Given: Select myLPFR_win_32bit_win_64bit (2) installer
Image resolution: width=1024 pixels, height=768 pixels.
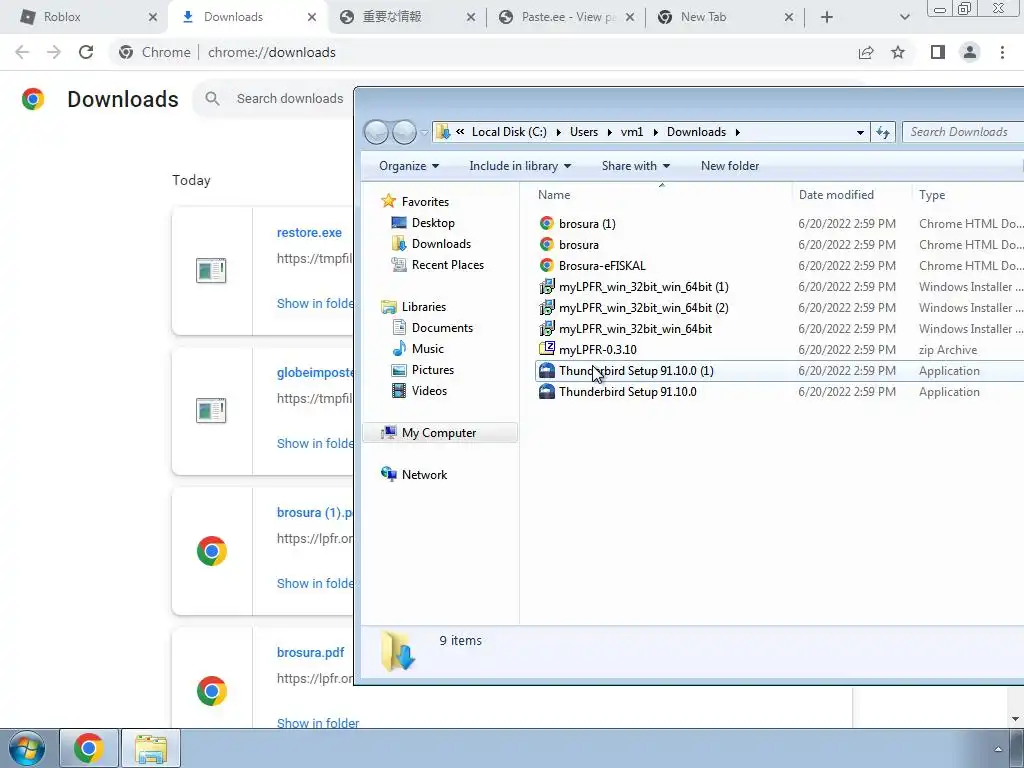Looking at the screenshot, I should point(644,308).
